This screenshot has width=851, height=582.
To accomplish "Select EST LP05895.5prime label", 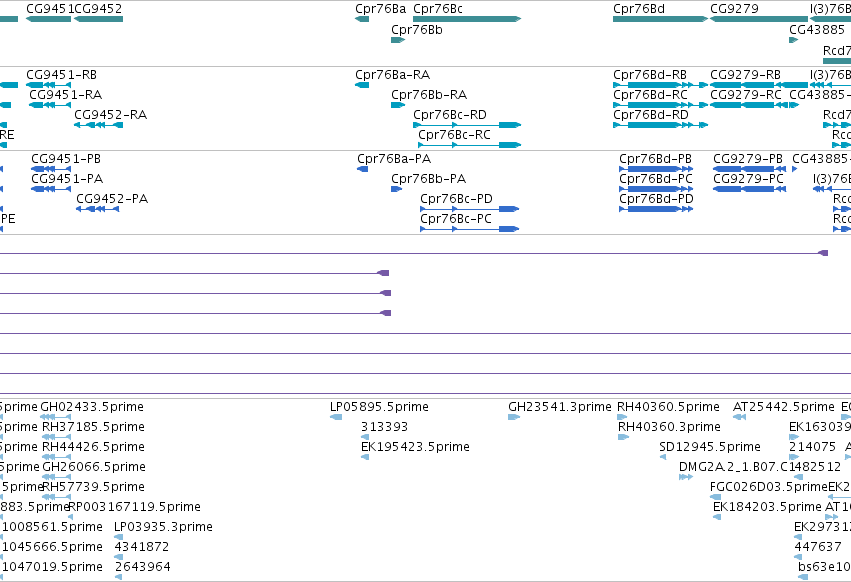I will pos(379,407).
